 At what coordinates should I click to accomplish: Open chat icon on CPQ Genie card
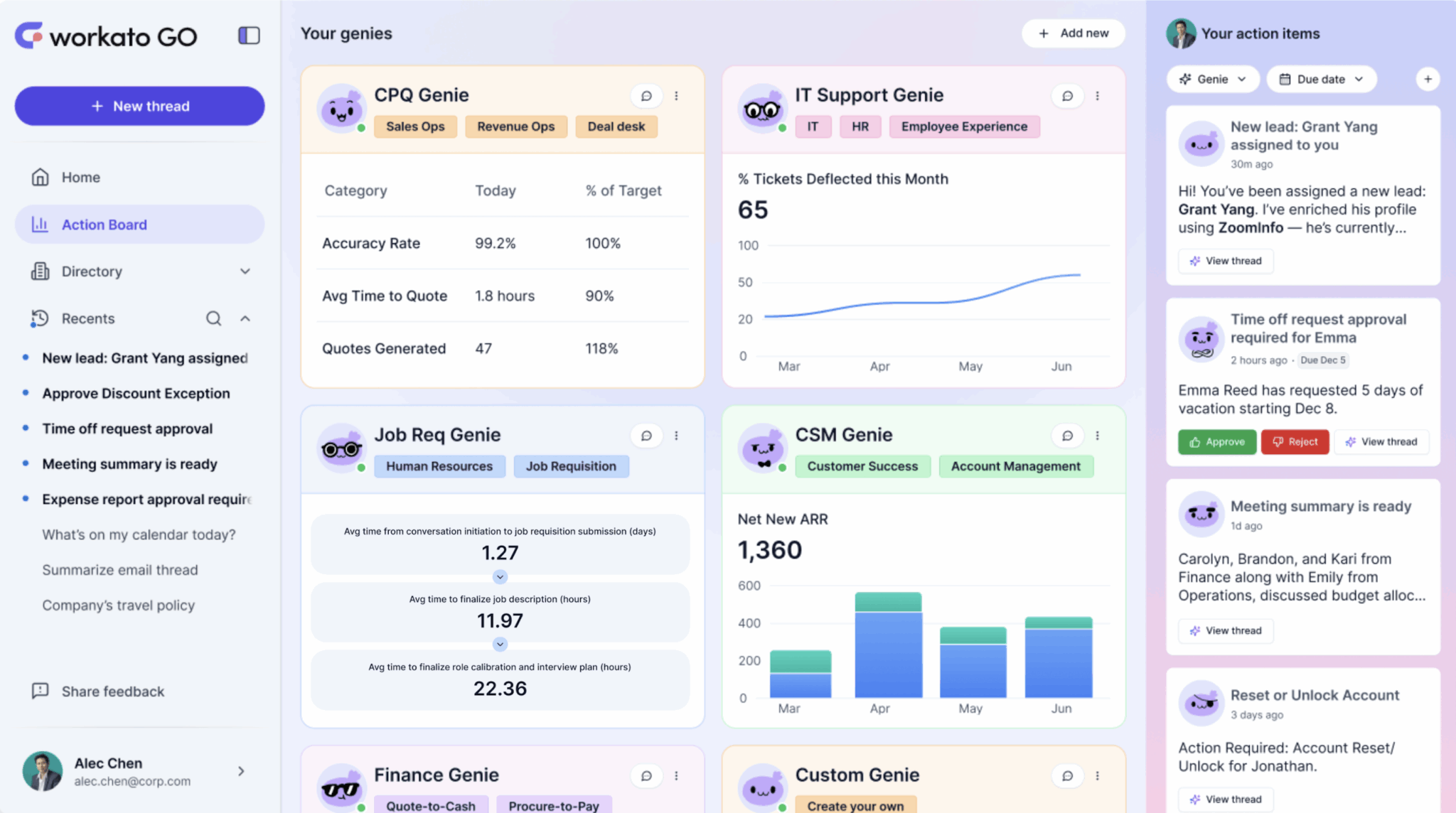click(x=646, y=96)
